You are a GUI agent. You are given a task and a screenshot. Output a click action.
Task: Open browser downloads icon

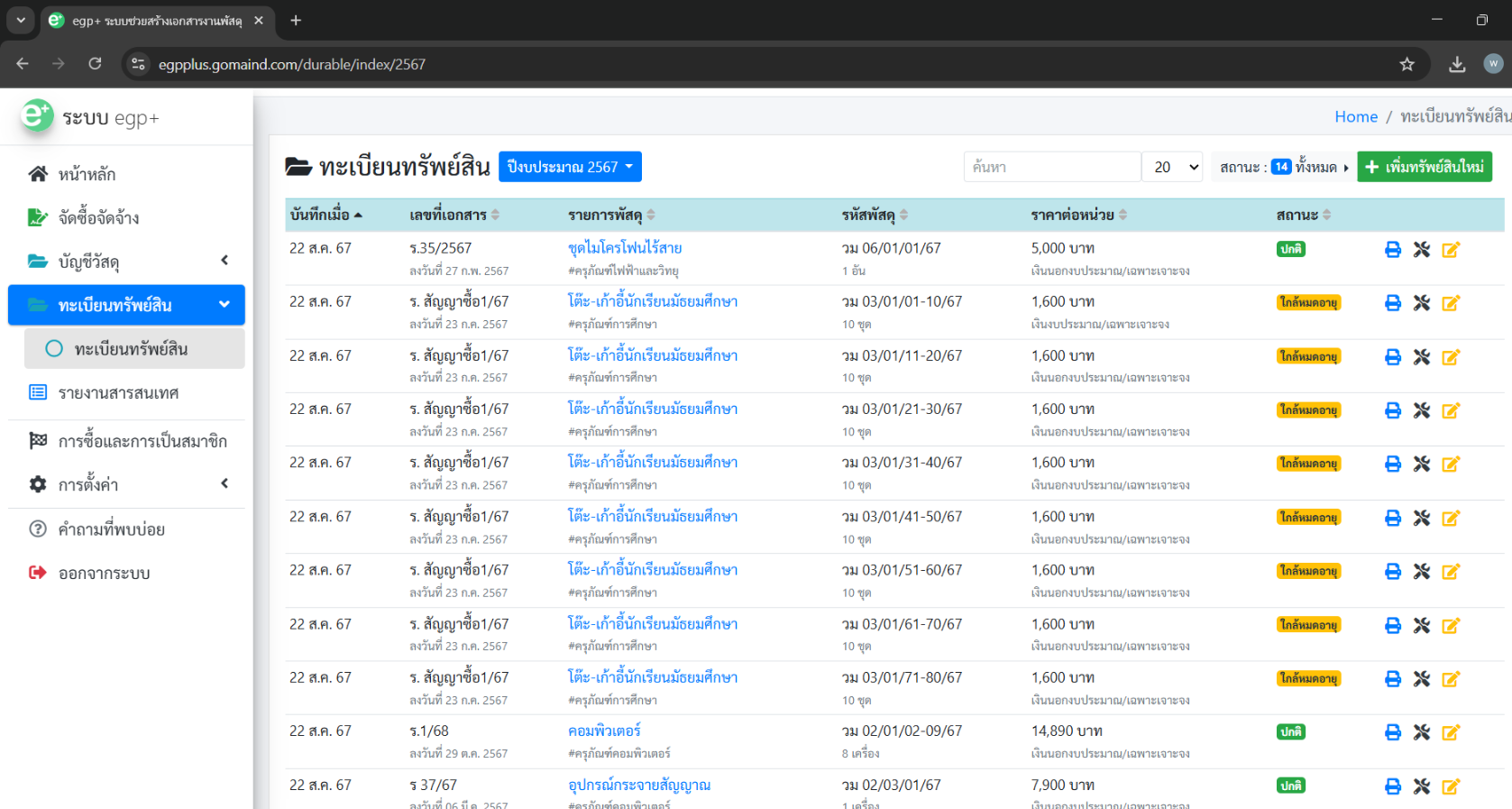tap(1456, 64)
